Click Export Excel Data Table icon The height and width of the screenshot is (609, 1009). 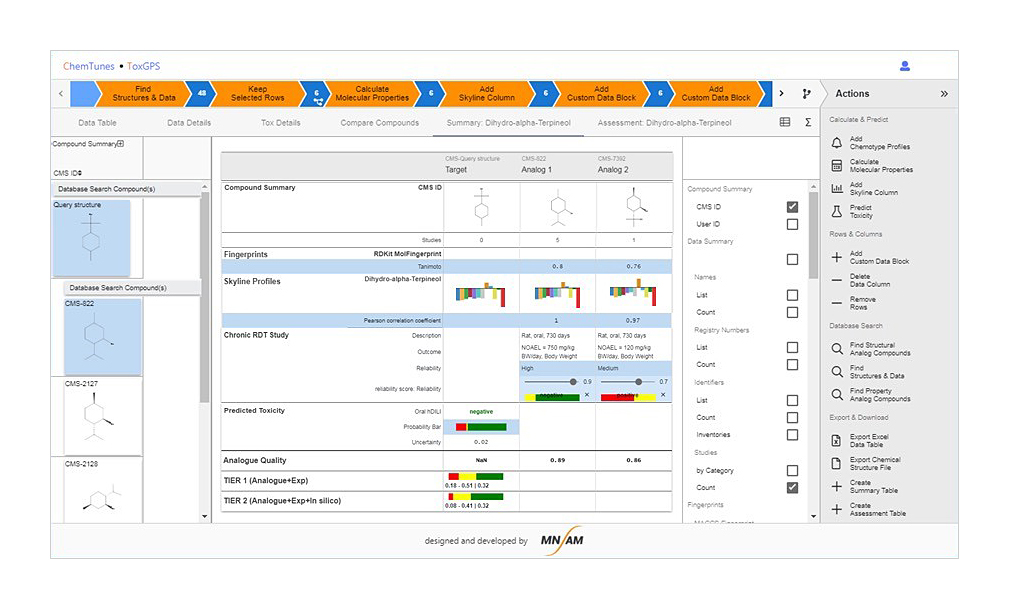tap(837, 440)
